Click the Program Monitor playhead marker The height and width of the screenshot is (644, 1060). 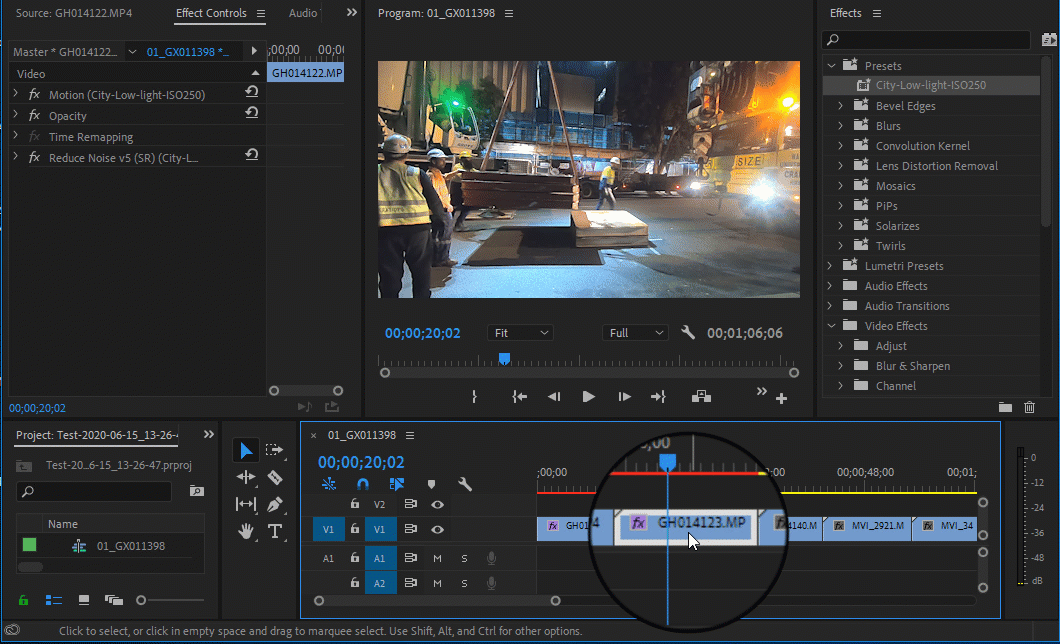click(x=504, y=358)
